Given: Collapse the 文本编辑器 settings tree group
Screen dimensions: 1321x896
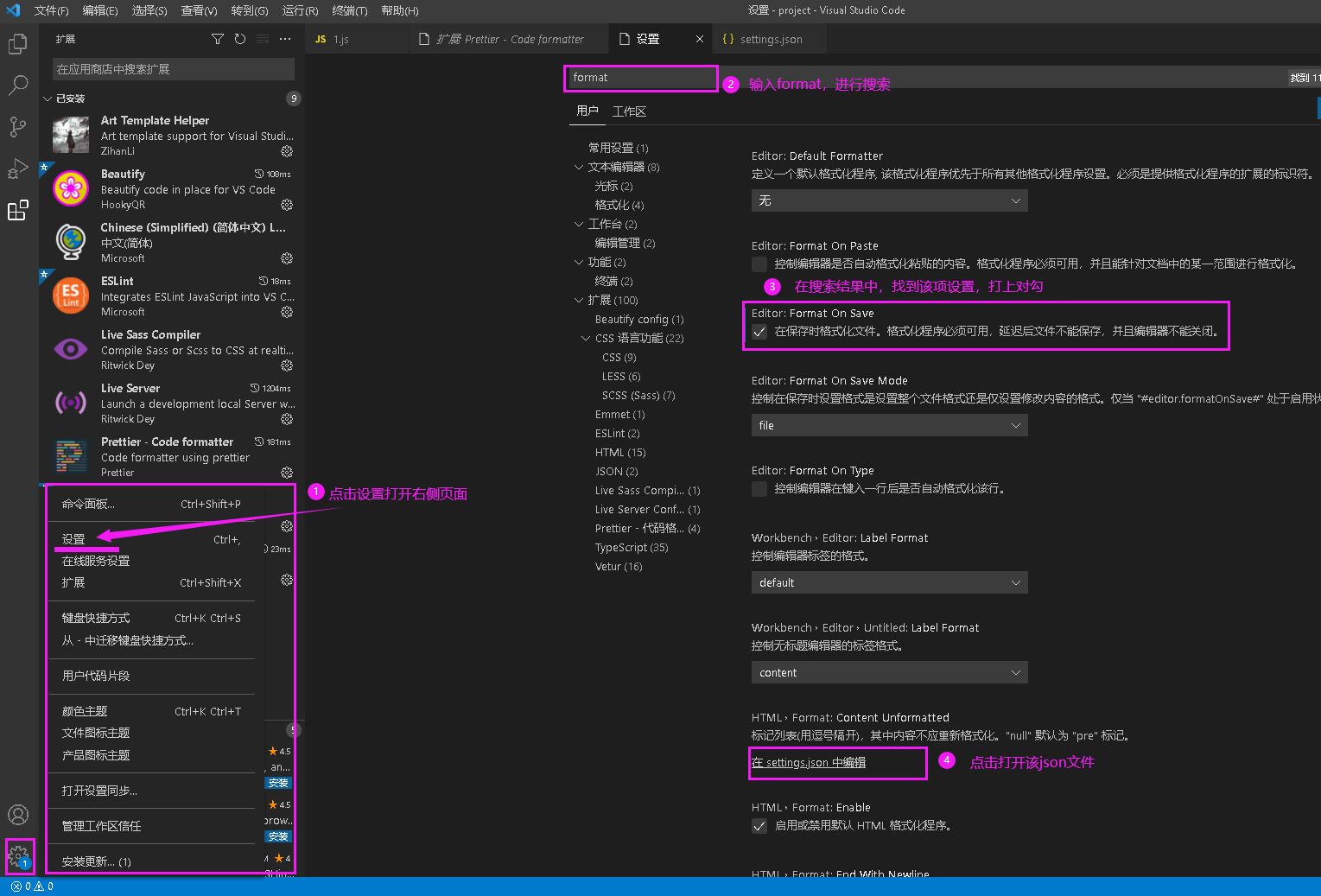Looking at the screenshot, I should pyautogui.click(x=579, y=167).
